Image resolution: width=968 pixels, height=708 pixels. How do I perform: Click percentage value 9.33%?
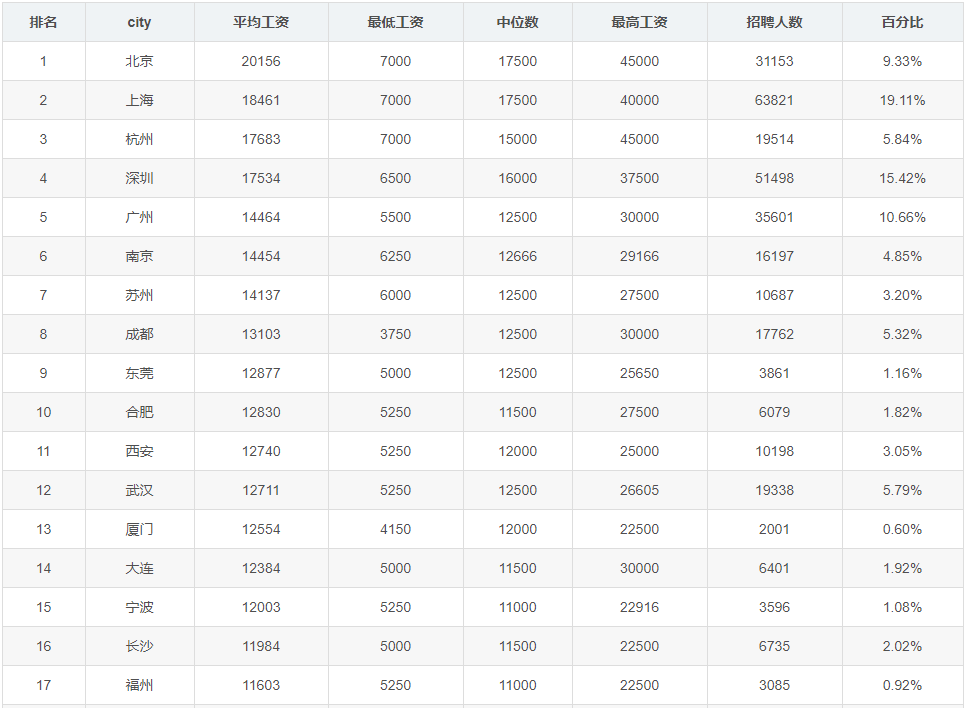coord(902,61)
